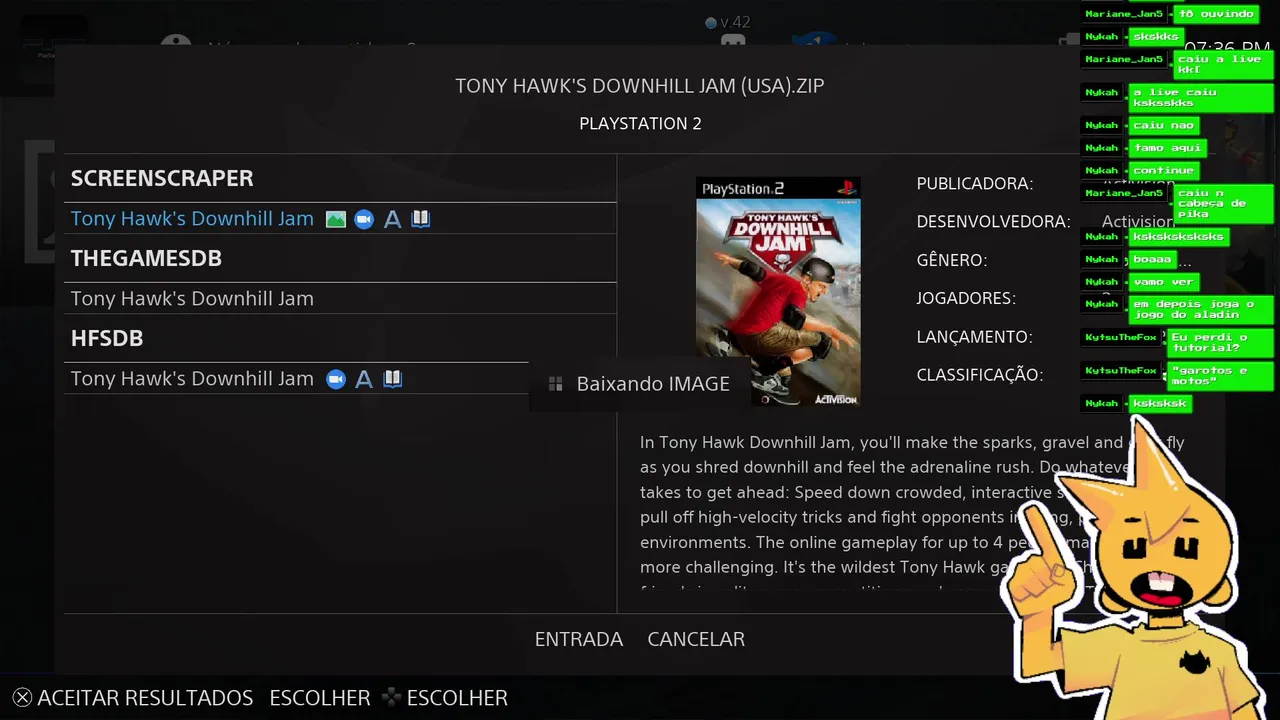Select the ScreenScraper Tony Hawk's Downhill Jam result
This screenshot has height=720, width=1280.
pos(340,219)
